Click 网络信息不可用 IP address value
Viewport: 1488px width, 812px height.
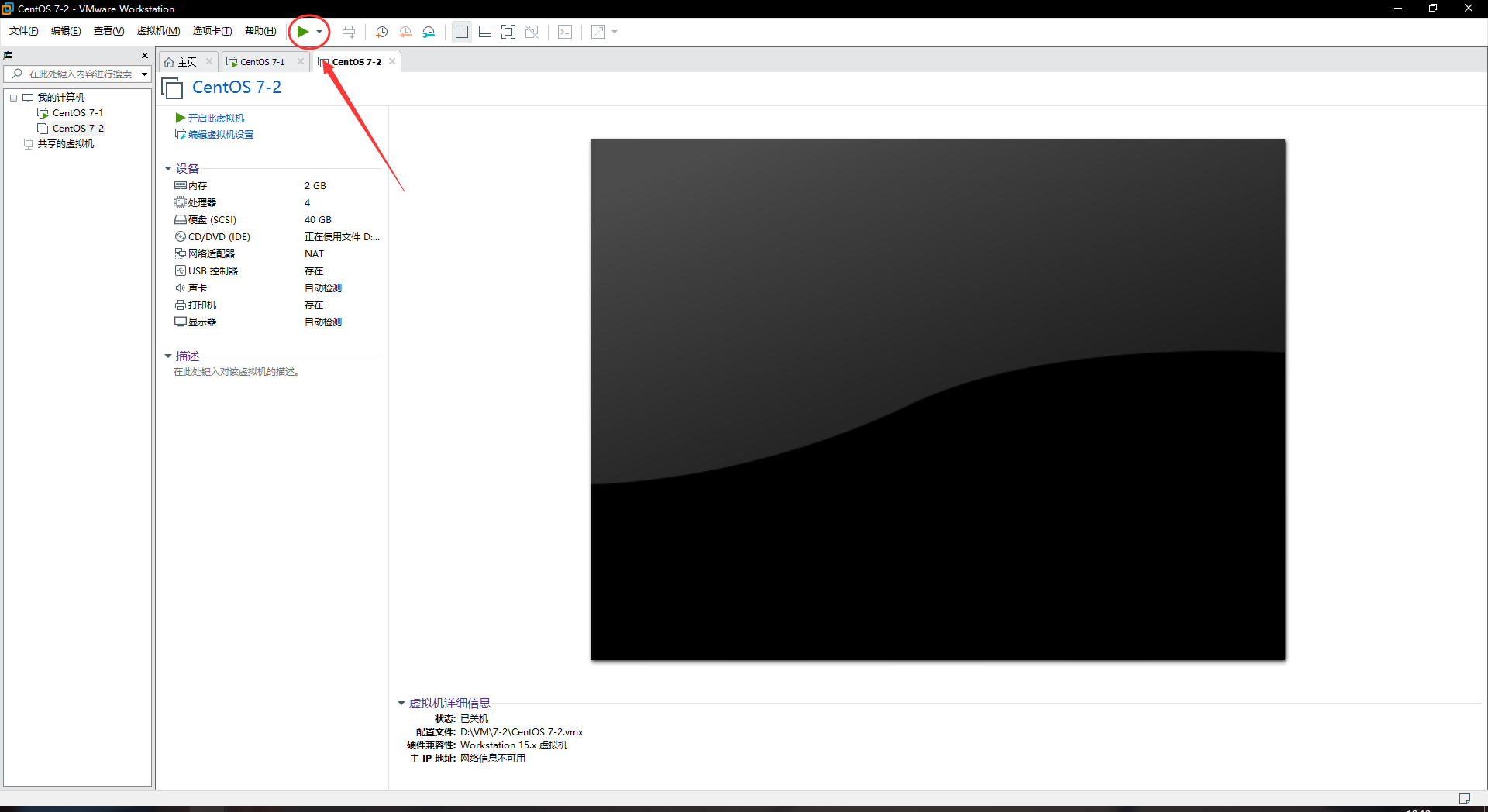493,759
